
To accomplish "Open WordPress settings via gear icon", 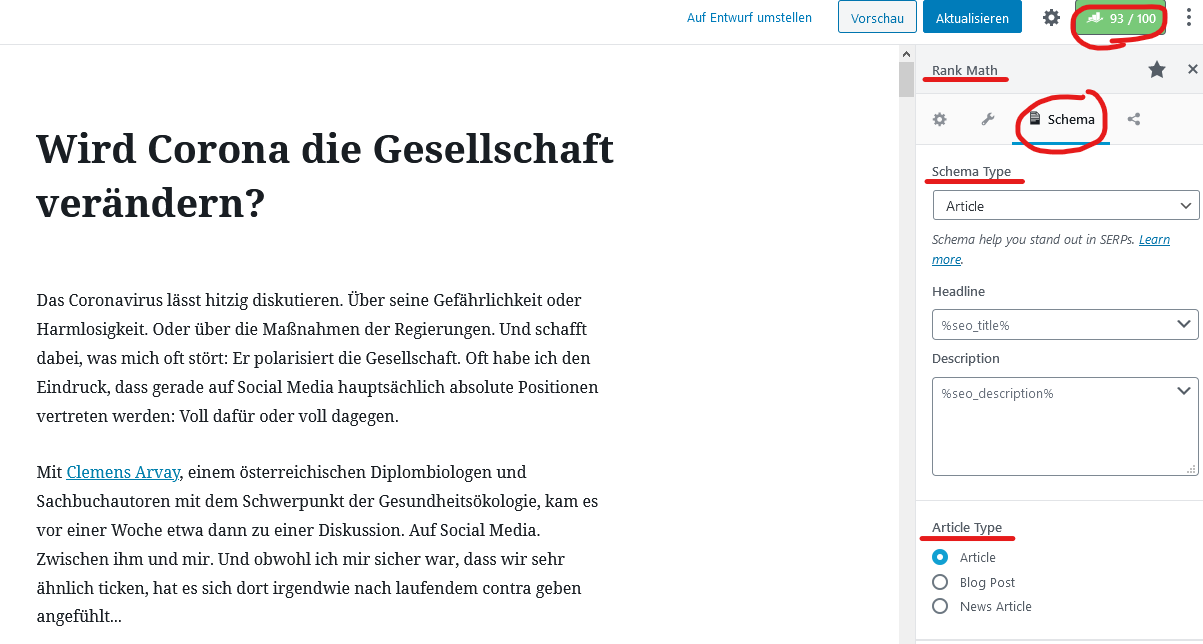I will coord(1050,17).
